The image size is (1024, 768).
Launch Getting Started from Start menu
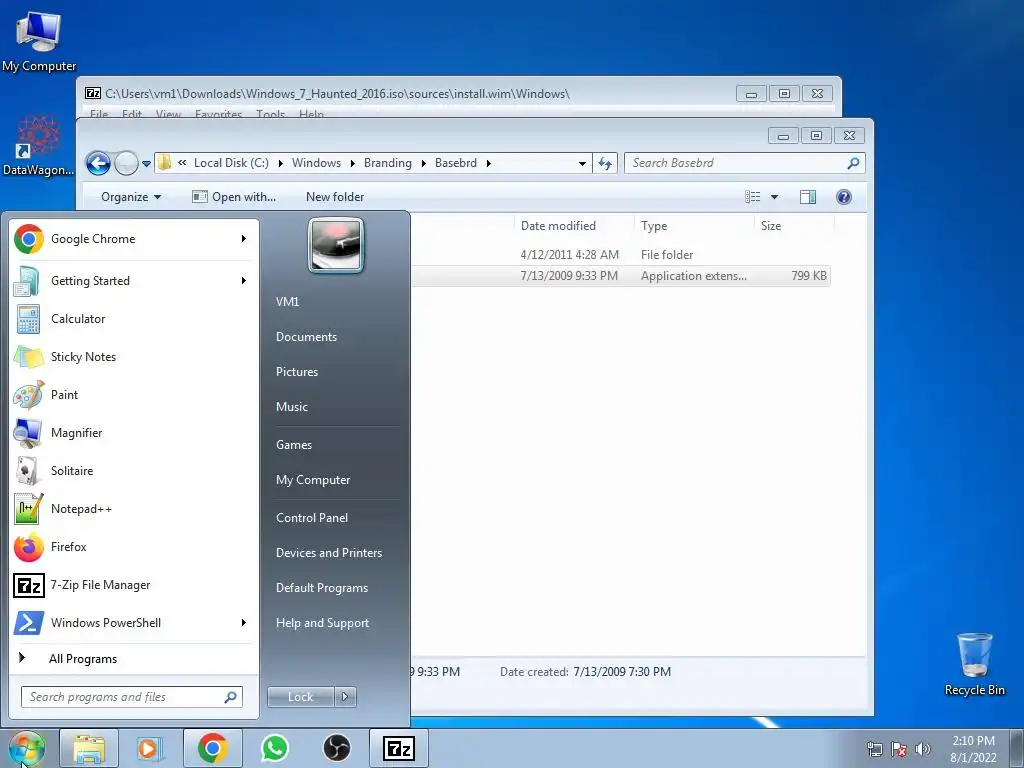134,281
